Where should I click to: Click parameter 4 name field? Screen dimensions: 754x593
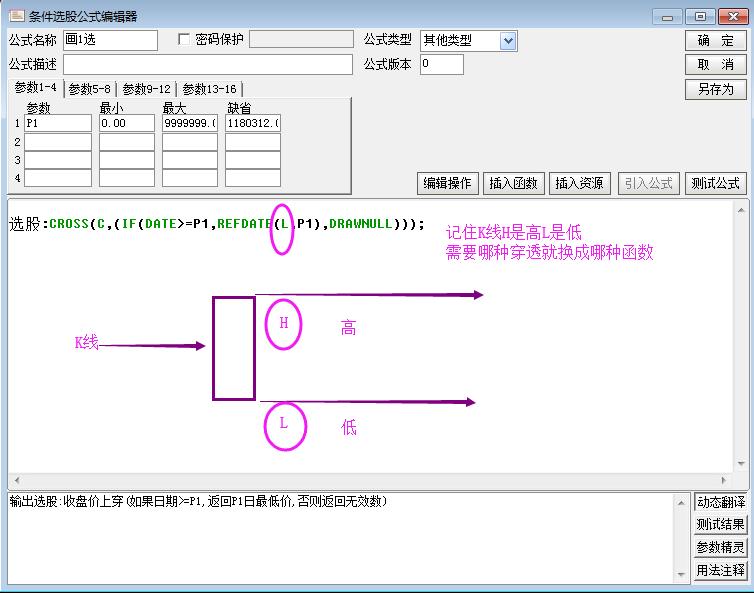coord(58,178)
